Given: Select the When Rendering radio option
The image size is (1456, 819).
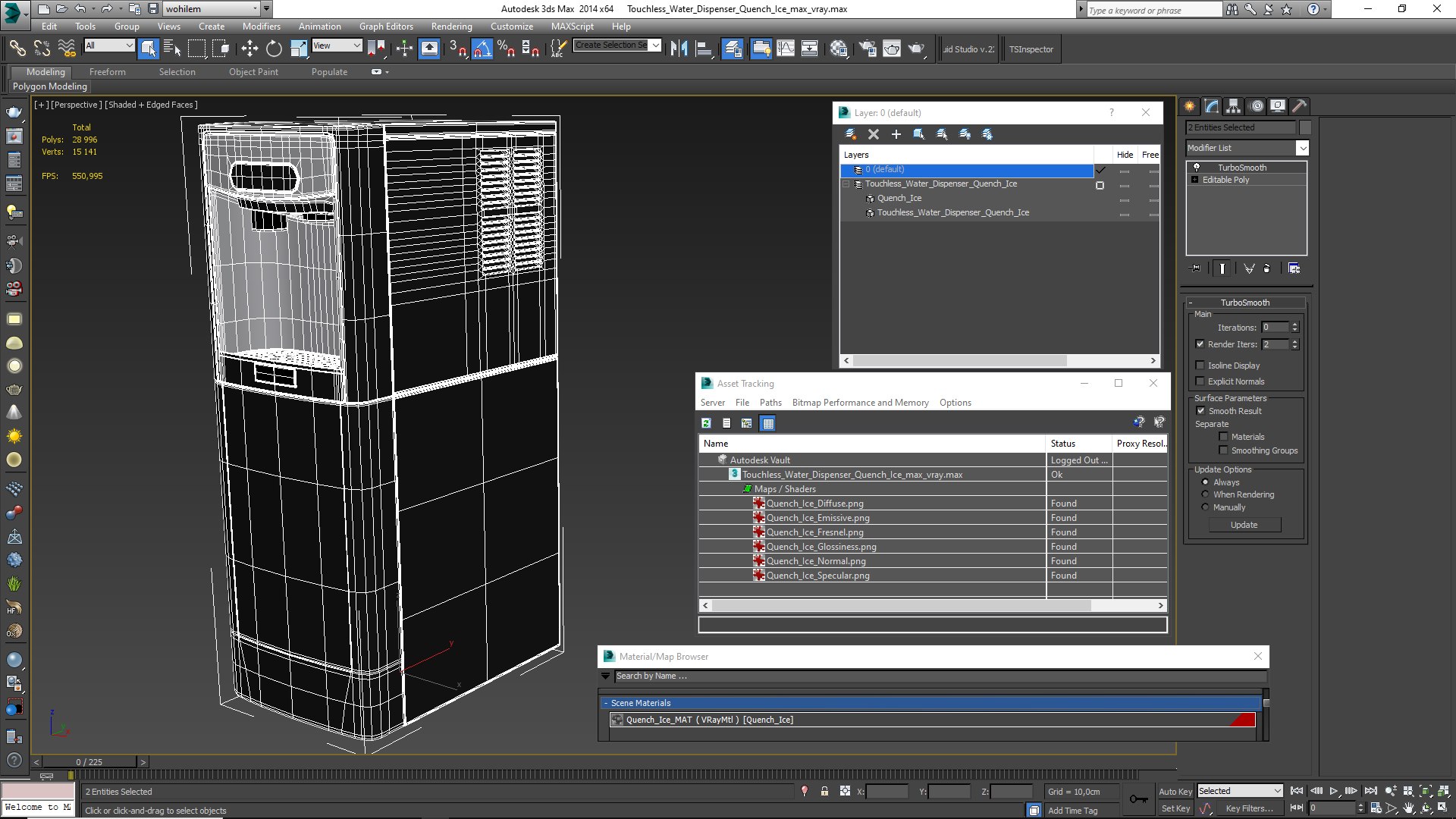Looking at the screenshot, I should point(1205,494).
